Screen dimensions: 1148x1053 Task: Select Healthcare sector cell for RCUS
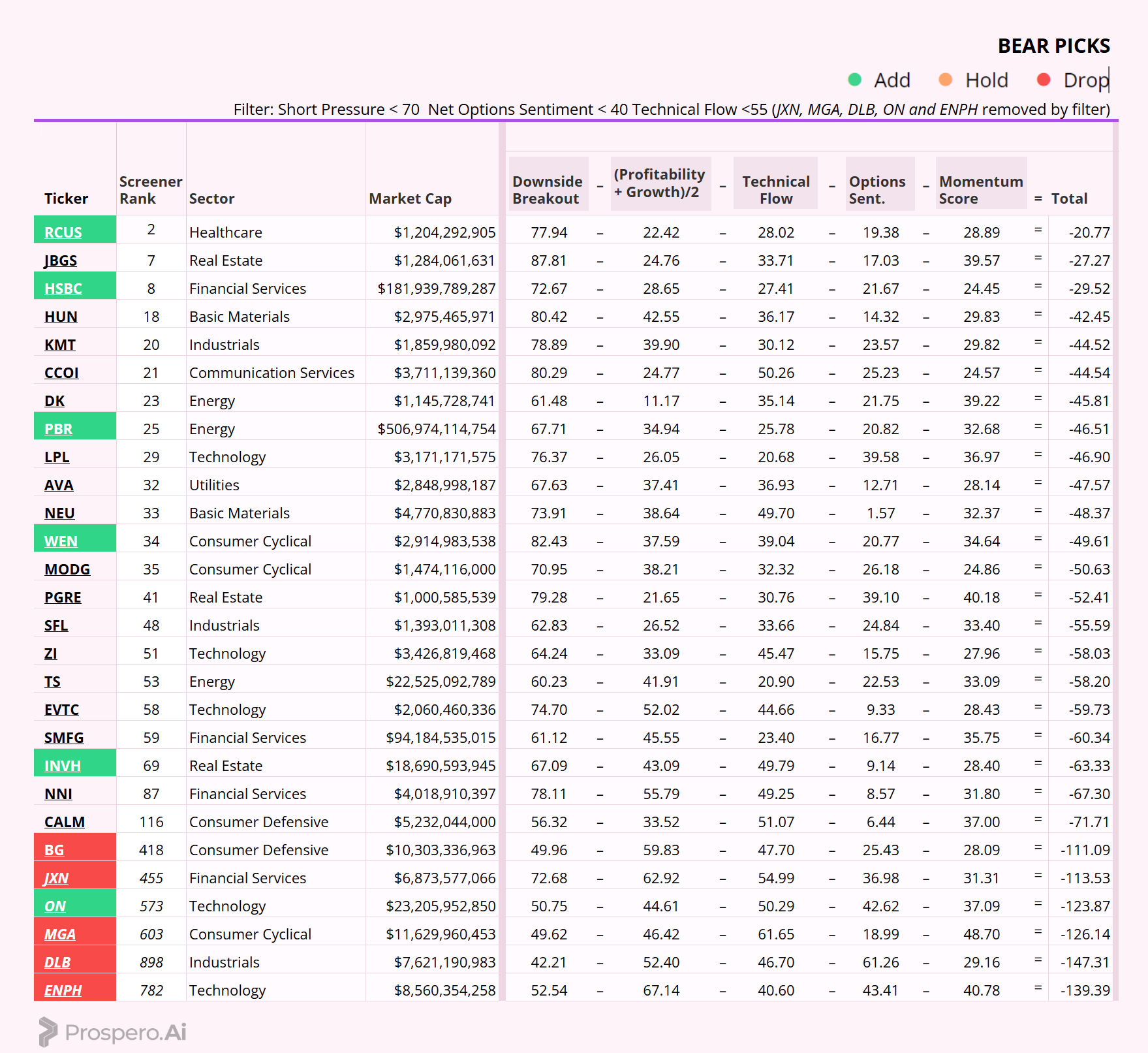pyautogui.click(x=225, y=232)
